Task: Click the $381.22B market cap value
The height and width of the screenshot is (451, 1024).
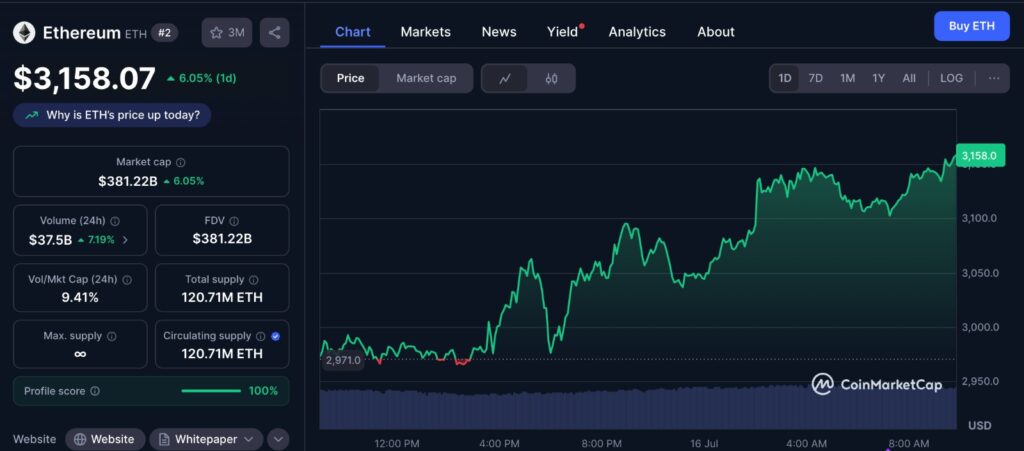Action: click(x=128, y=181)
